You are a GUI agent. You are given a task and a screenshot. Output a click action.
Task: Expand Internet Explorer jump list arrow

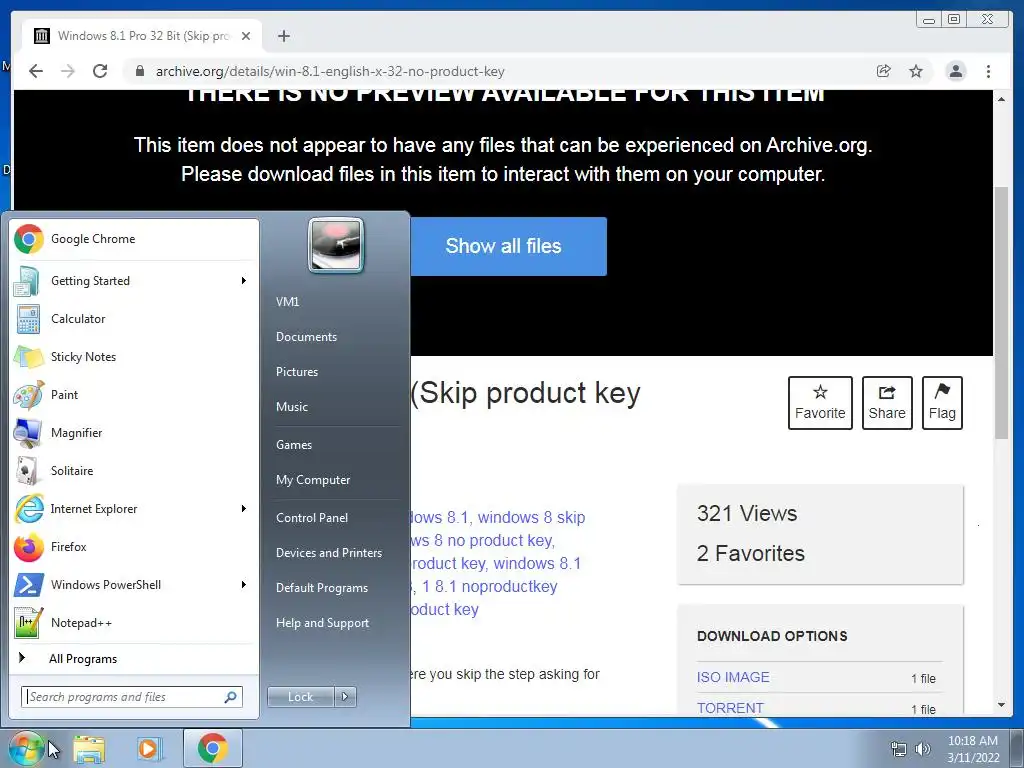(244, 509)
